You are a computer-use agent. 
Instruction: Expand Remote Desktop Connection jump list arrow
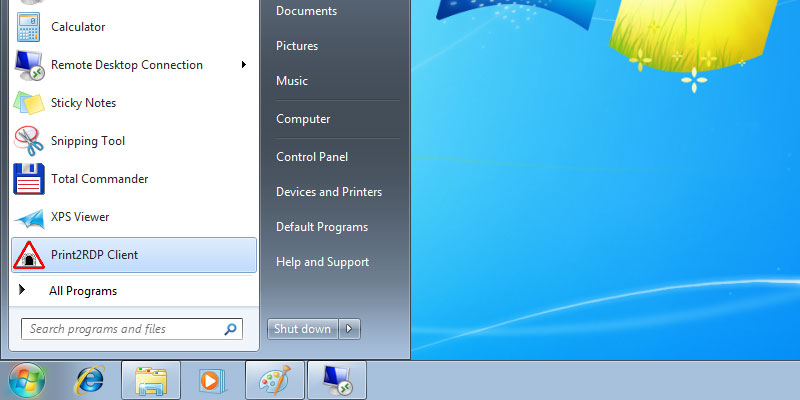pos(244,65)
